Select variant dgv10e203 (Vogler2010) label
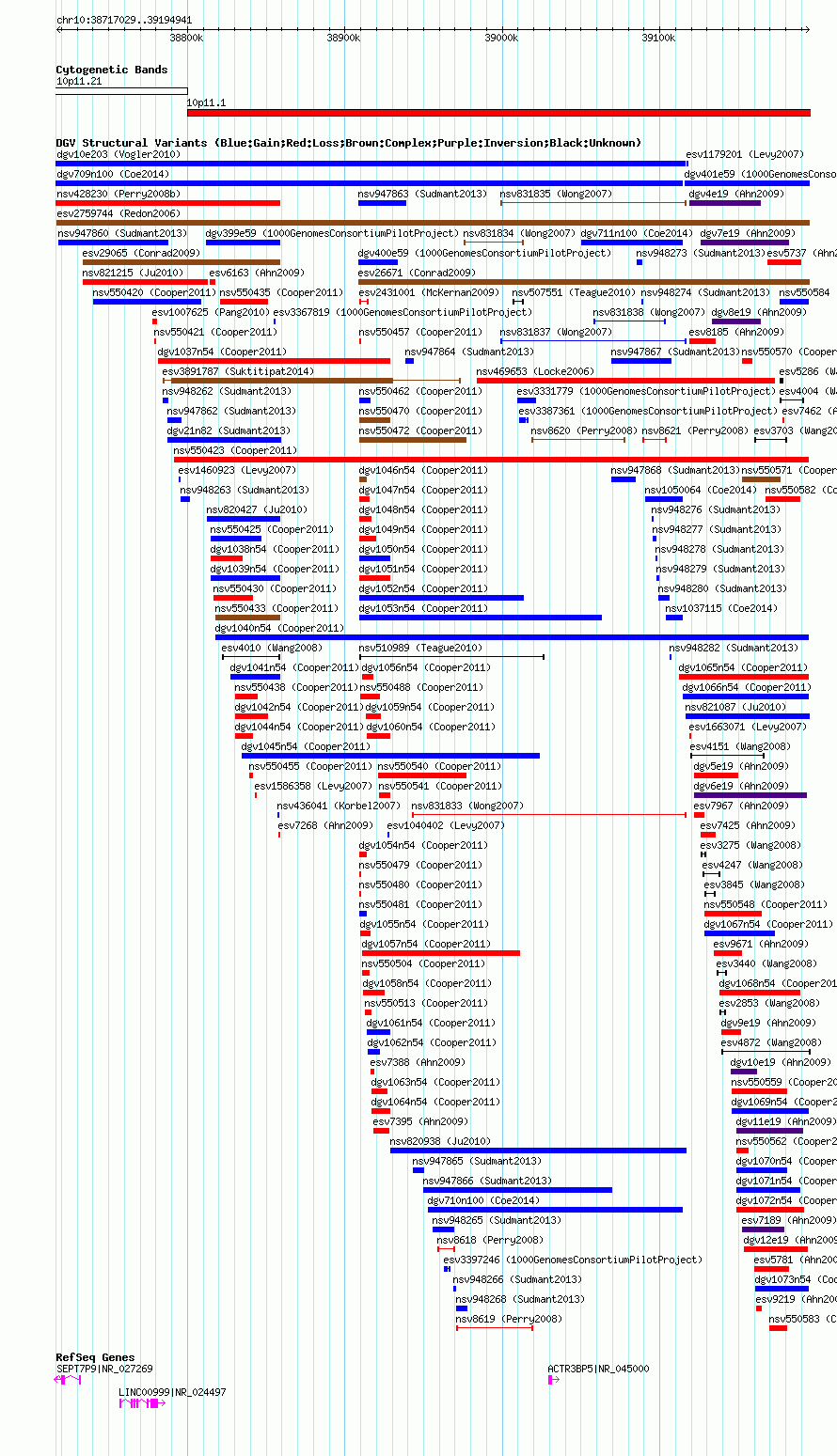 pos(118,154)
